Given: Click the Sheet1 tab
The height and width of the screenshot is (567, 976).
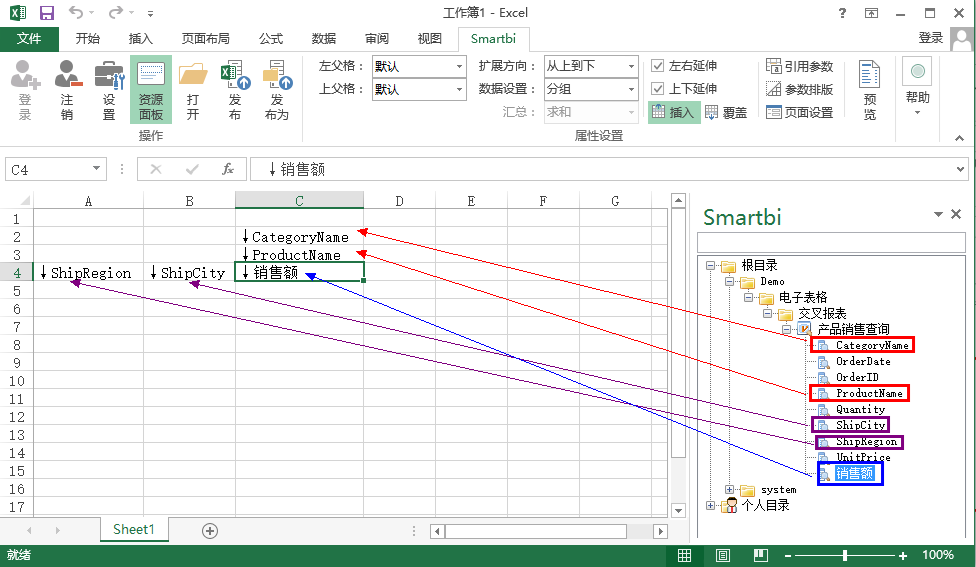Looking at the screenshot, I should click(x=134, y=530).
